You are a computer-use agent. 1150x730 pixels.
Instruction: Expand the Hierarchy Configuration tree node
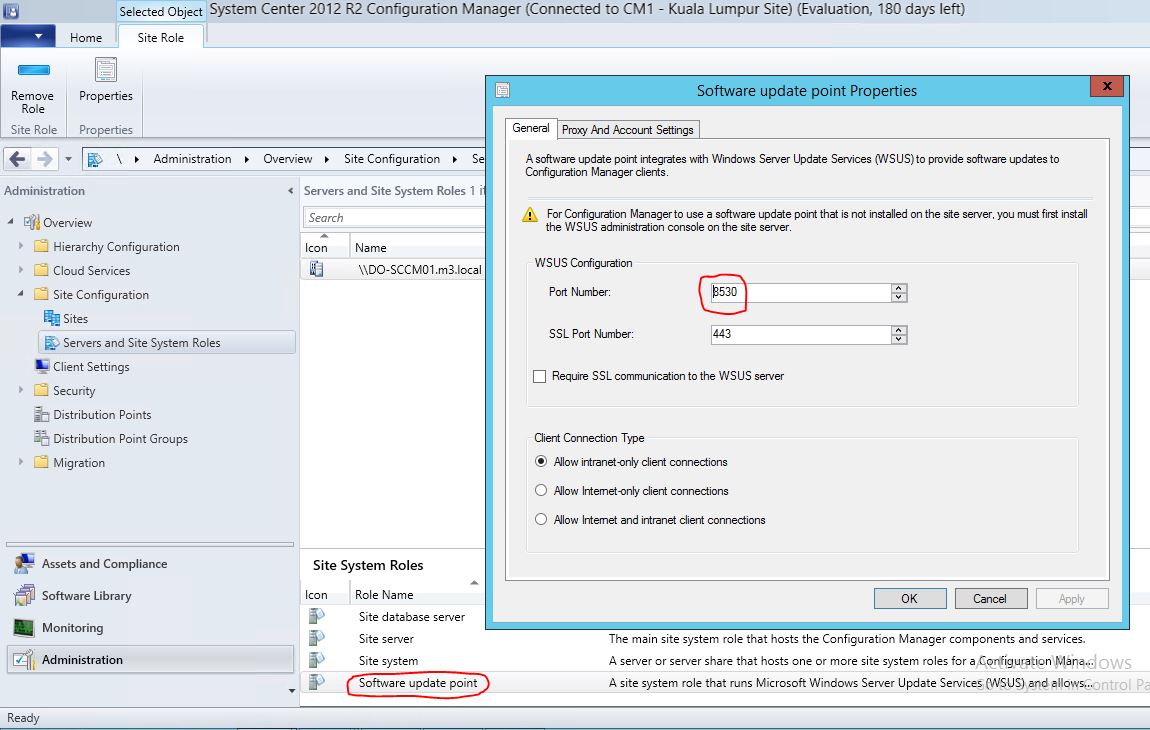[x=21, y=246]
